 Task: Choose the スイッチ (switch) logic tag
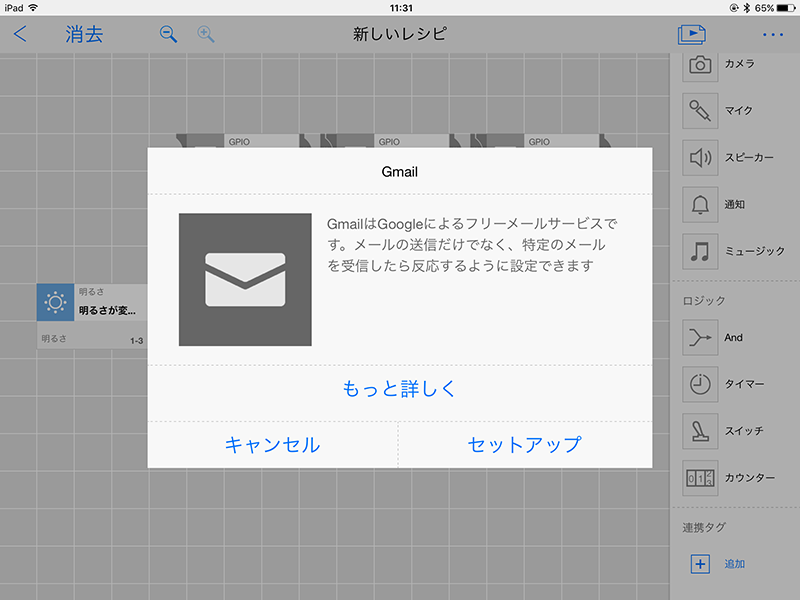700,431
